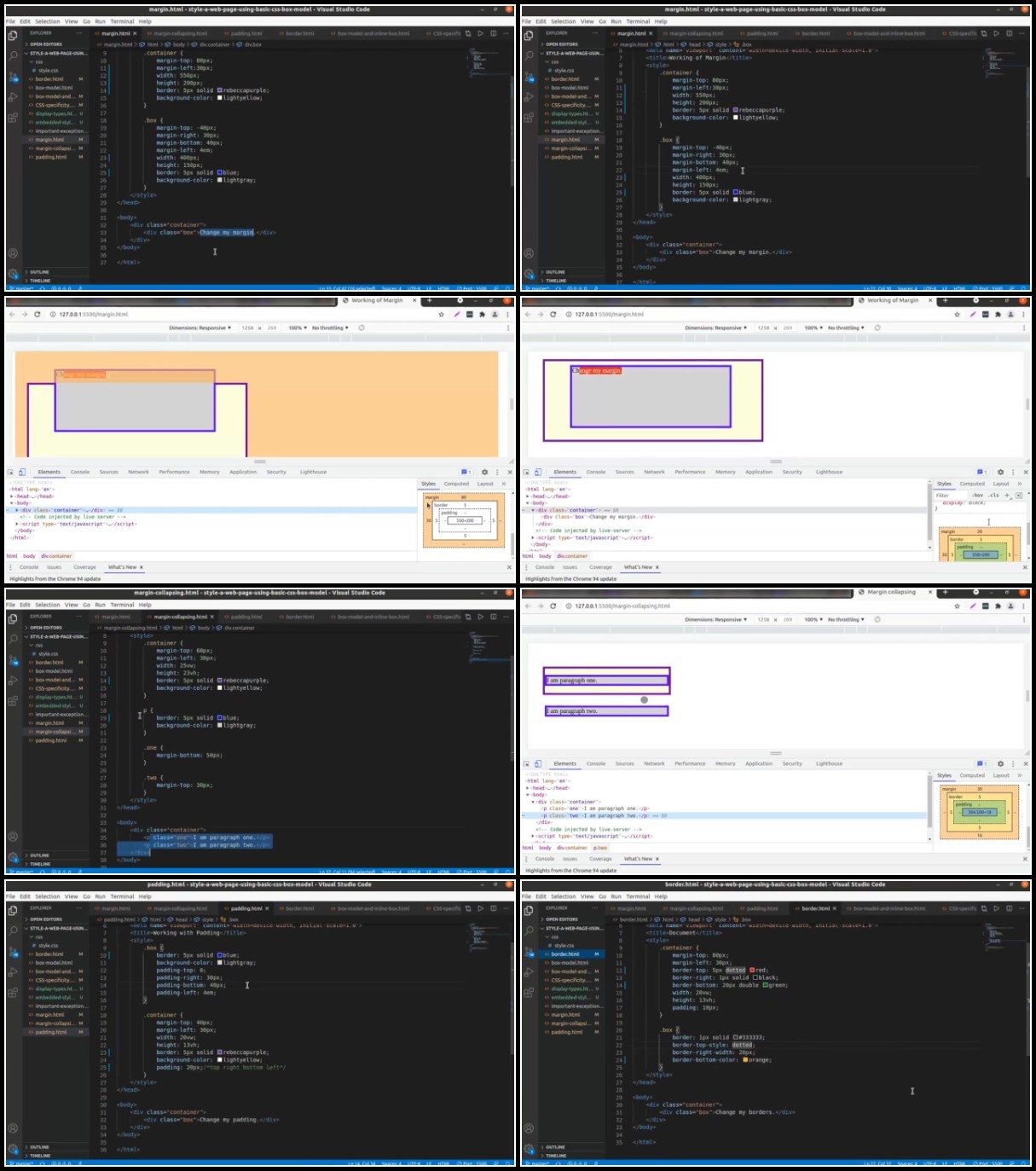Show more Styles pane tabs in Margin collapsing DevTools
This screenshot has height=1171, width=1036.
point(1019,775)
